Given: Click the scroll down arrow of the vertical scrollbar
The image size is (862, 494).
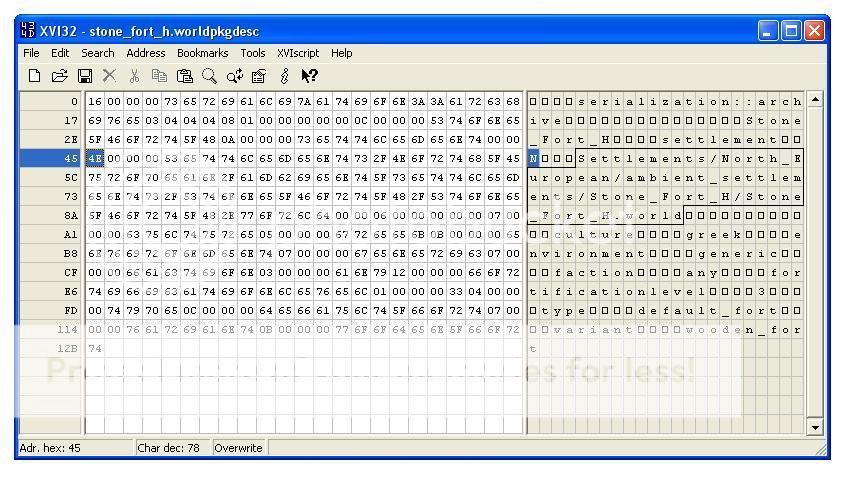Looking at the screenshot, I should tap(815, 427).
